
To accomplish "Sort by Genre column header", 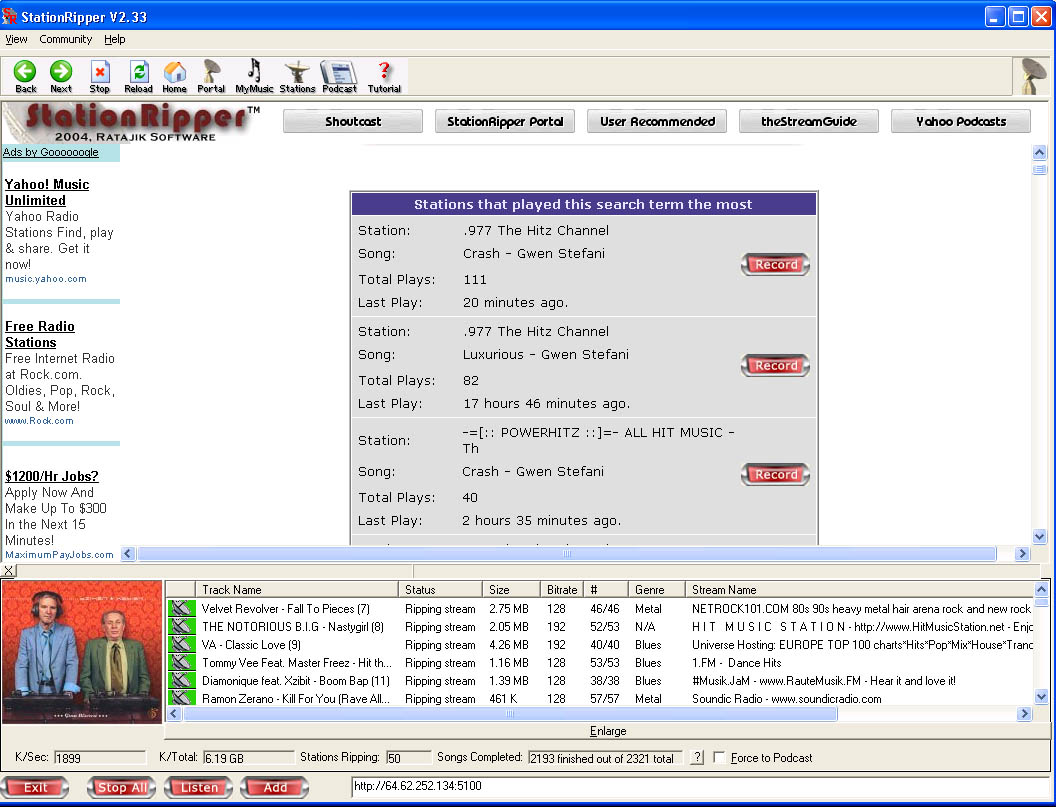I will [x=657, y=589].
